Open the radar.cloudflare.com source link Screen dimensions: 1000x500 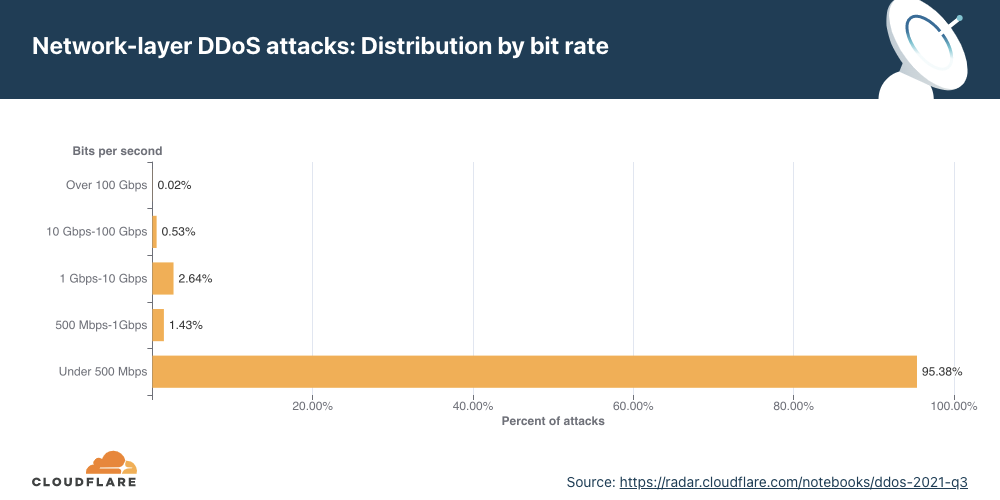pos(794,482)
